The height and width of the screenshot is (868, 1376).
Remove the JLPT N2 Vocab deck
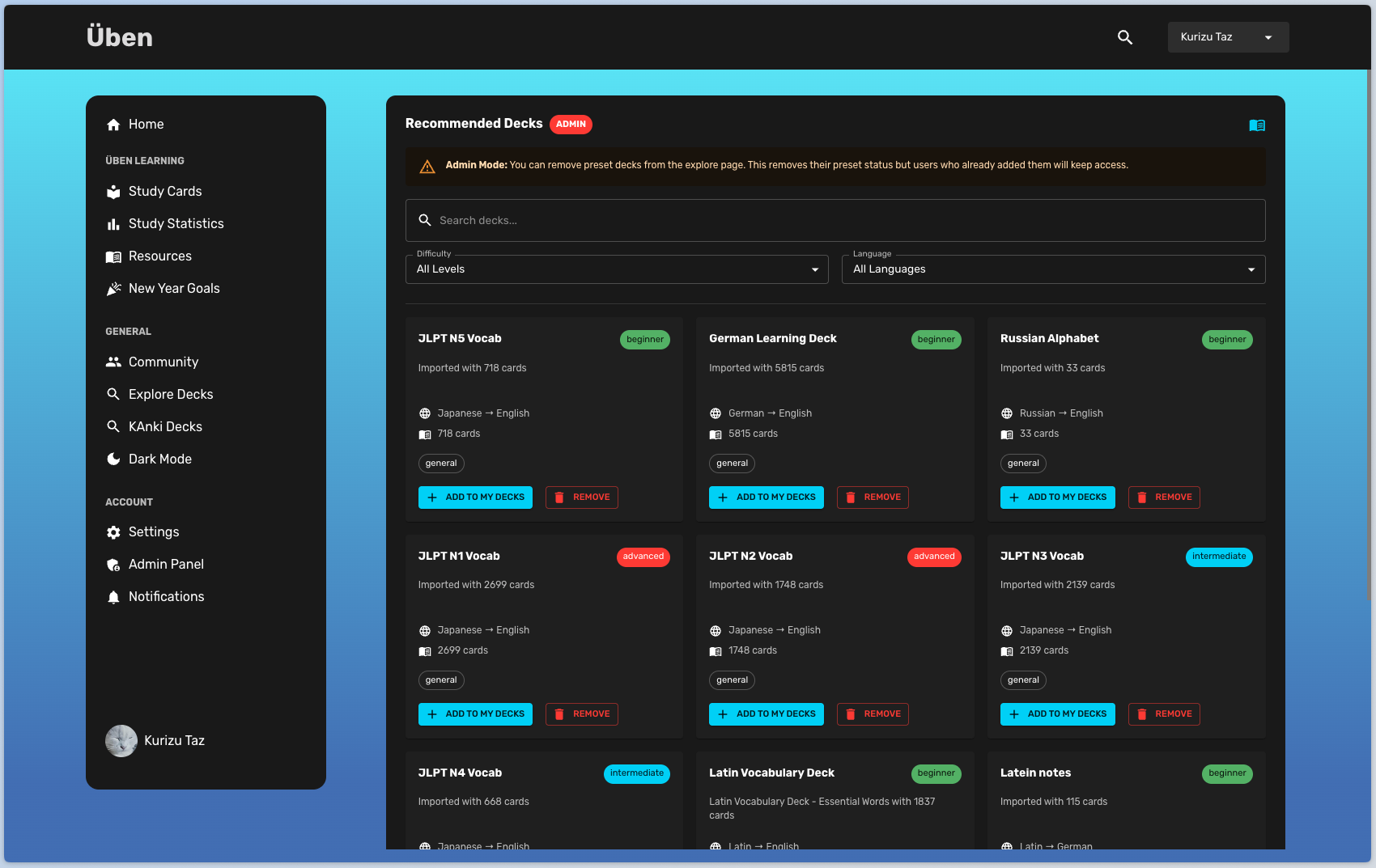[x=873, y=714]
